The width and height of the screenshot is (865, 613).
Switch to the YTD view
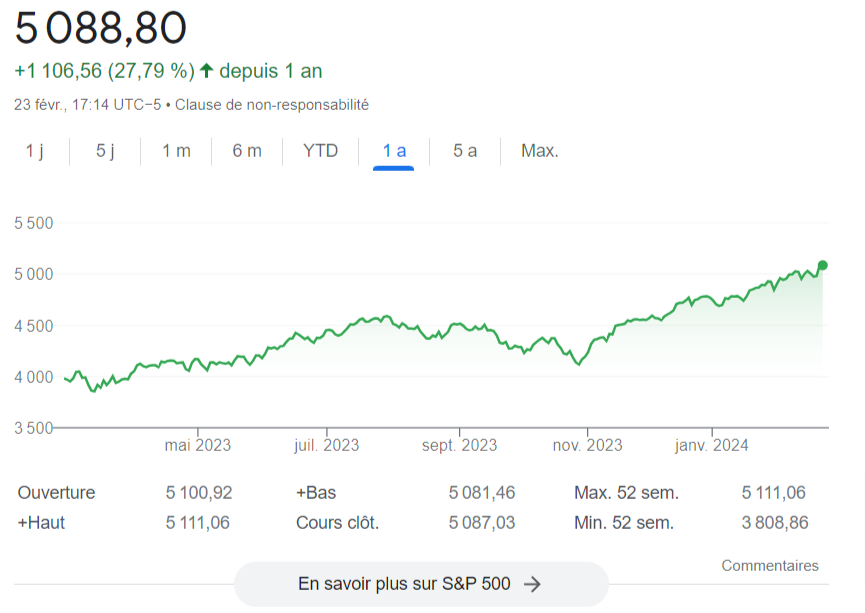coord(319,151)
